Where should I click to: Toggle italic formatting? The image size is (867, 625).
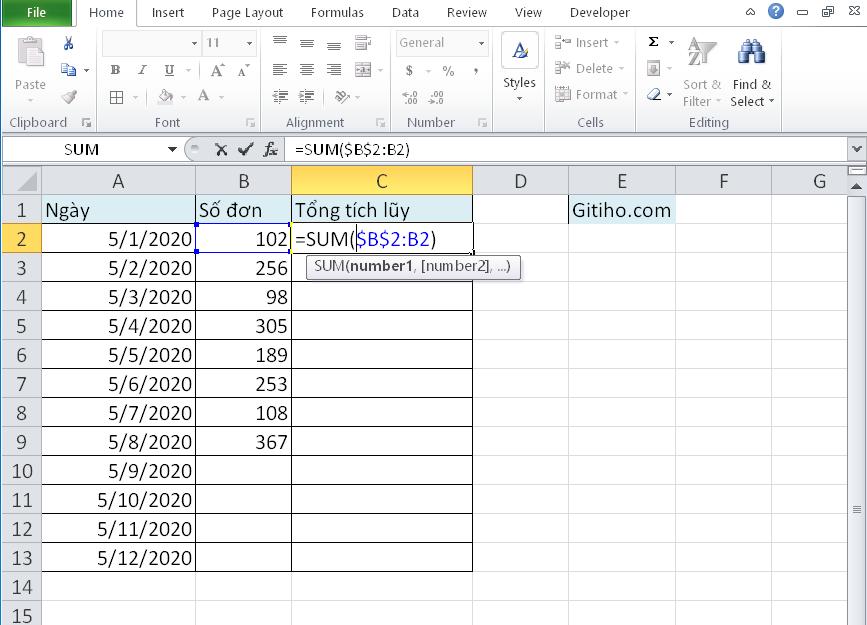[x=142, y=69]
